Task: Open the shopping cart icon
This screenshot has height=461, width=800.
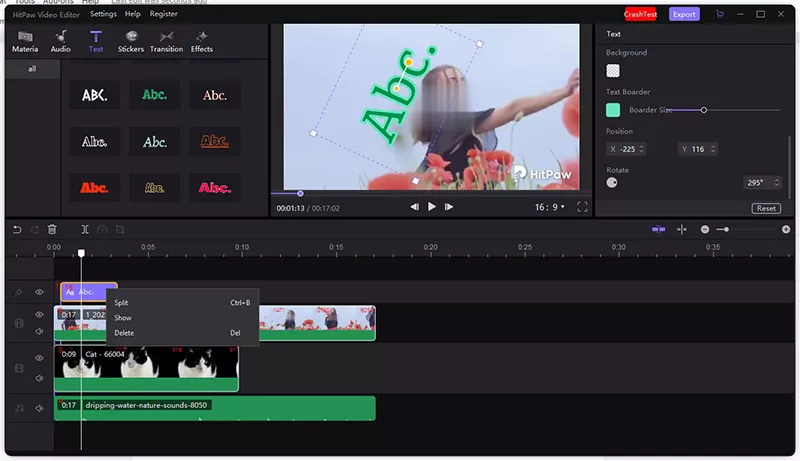Action: coord(720,14)
